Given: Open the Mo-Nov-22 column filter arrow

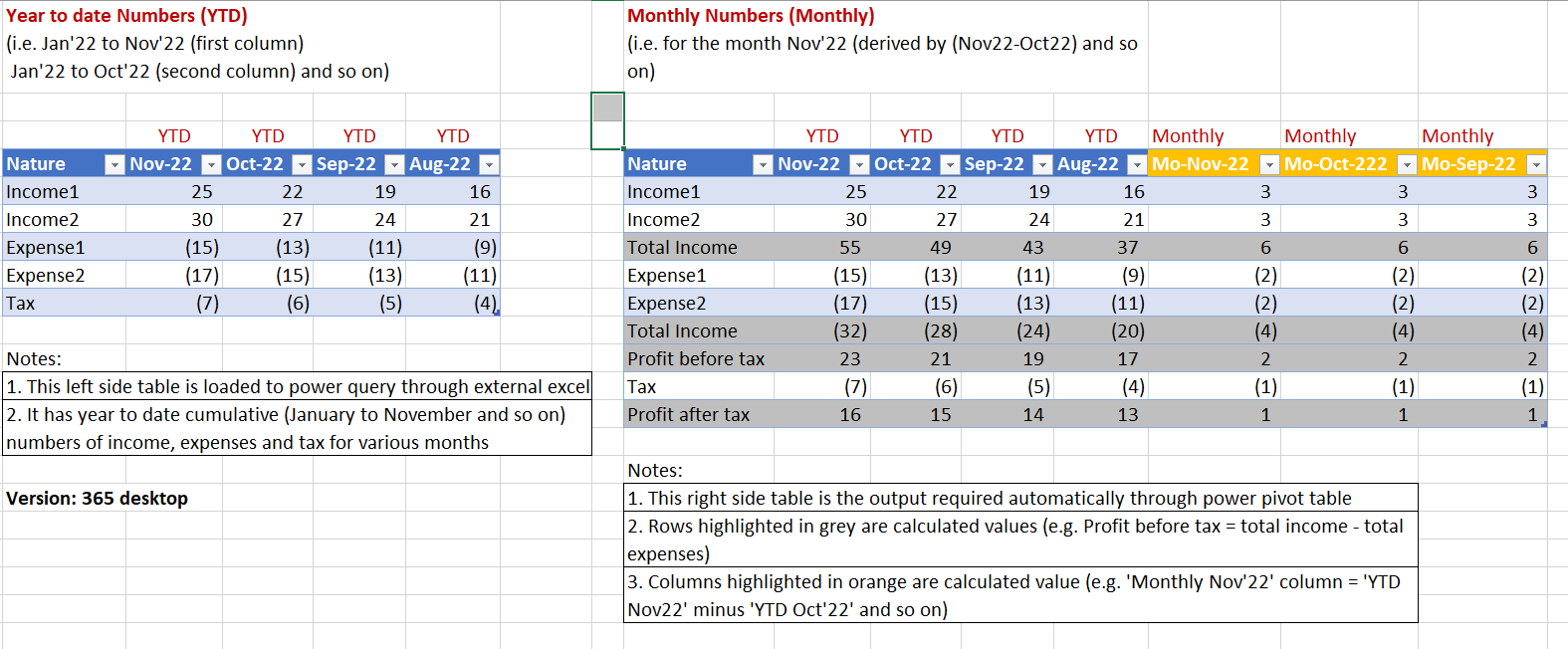Looking at the screenshot, I should [x=1269, y=164].
